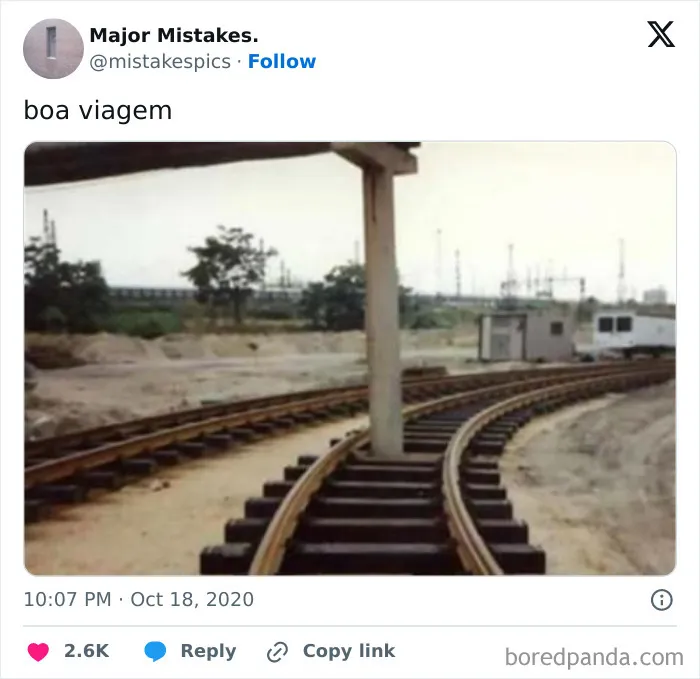Screen dimensions: 700x679
Task: Click the tree in the photo background
Action: 227,270
